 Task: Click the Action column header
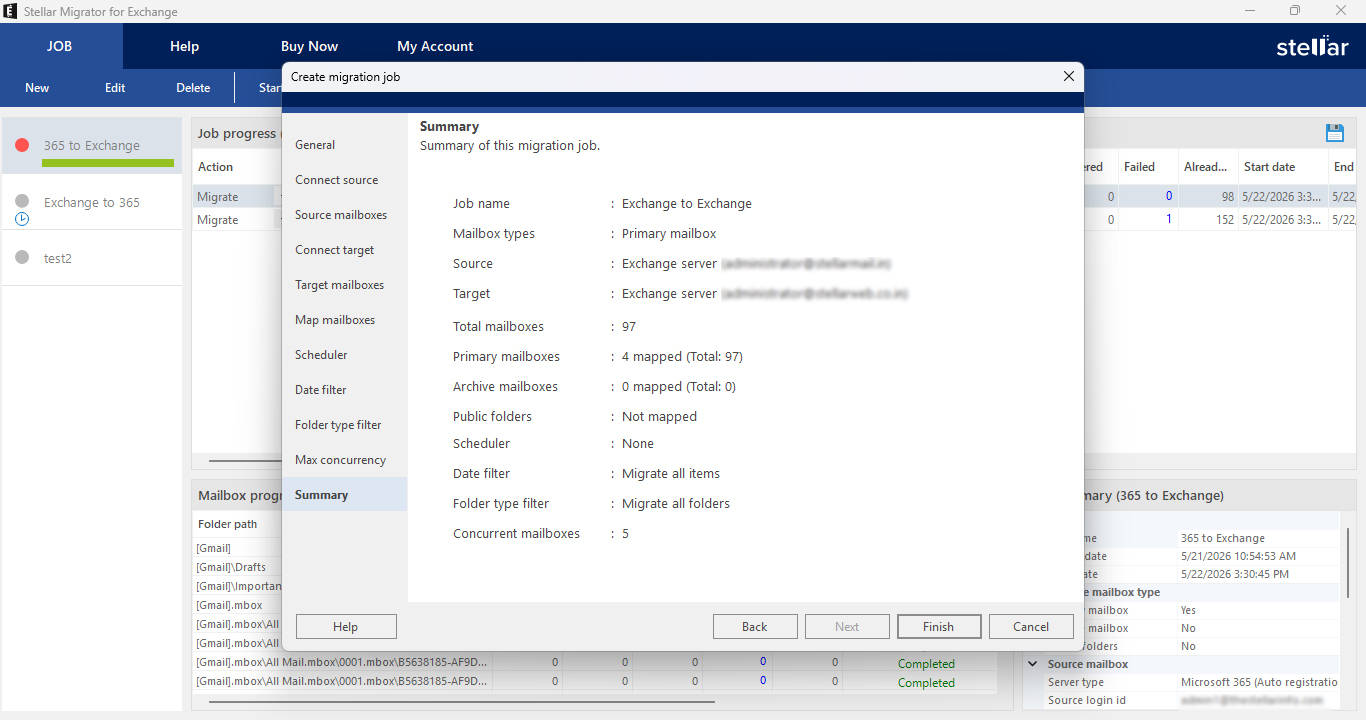(215, 167)
